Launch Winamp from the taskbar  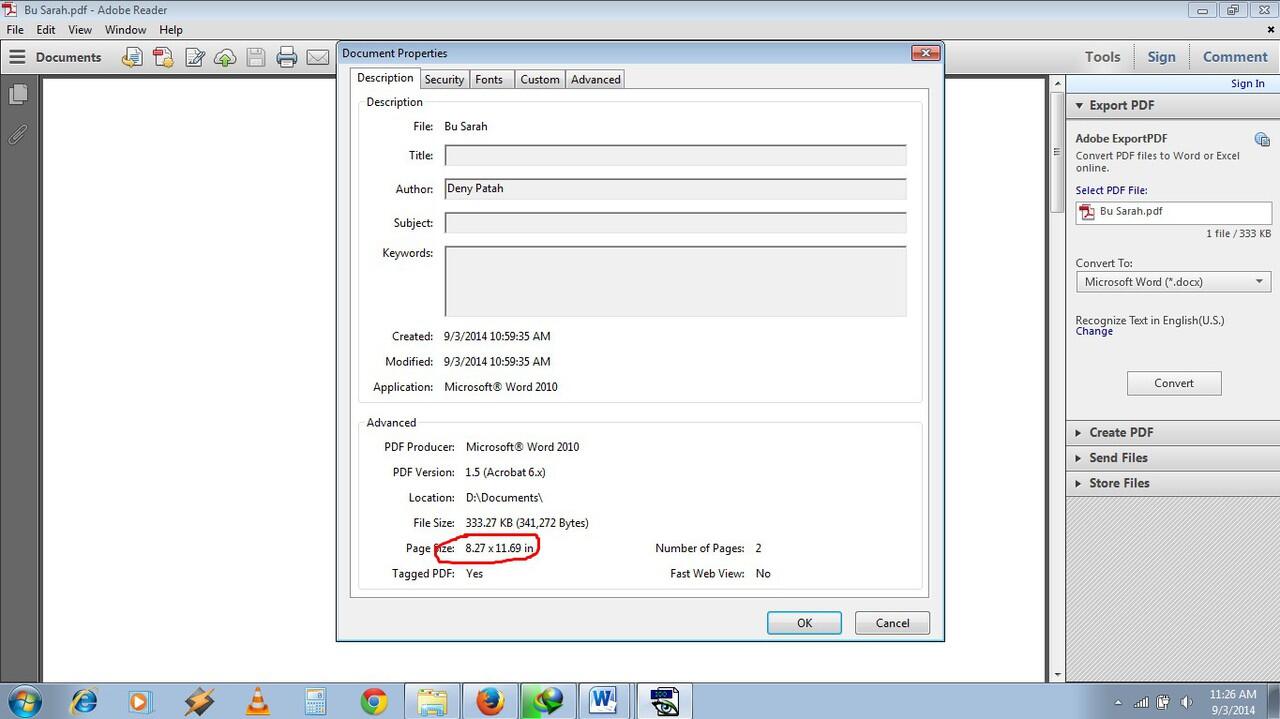tap(198, 701)
